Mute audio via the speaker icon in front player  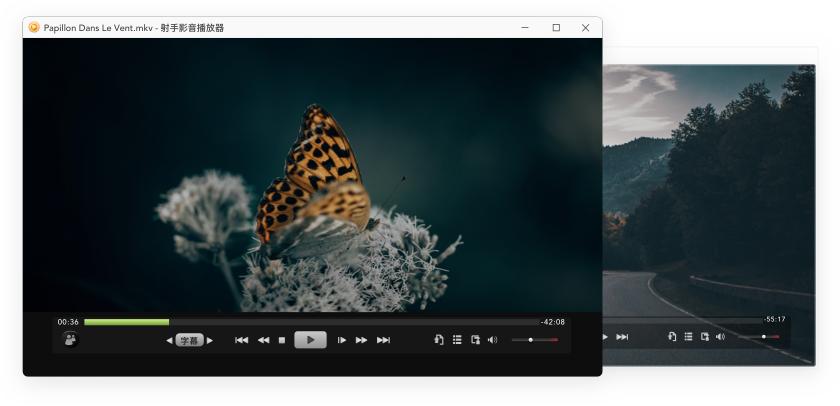click(492, 340)
